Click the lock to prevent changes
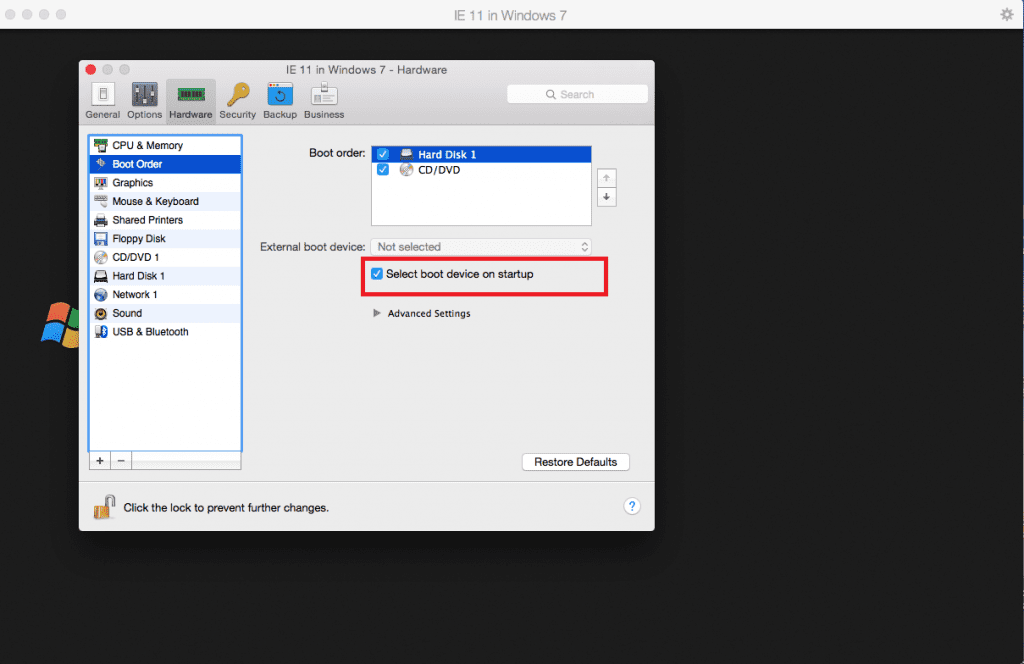1024x664 pixels. (104, 506)
